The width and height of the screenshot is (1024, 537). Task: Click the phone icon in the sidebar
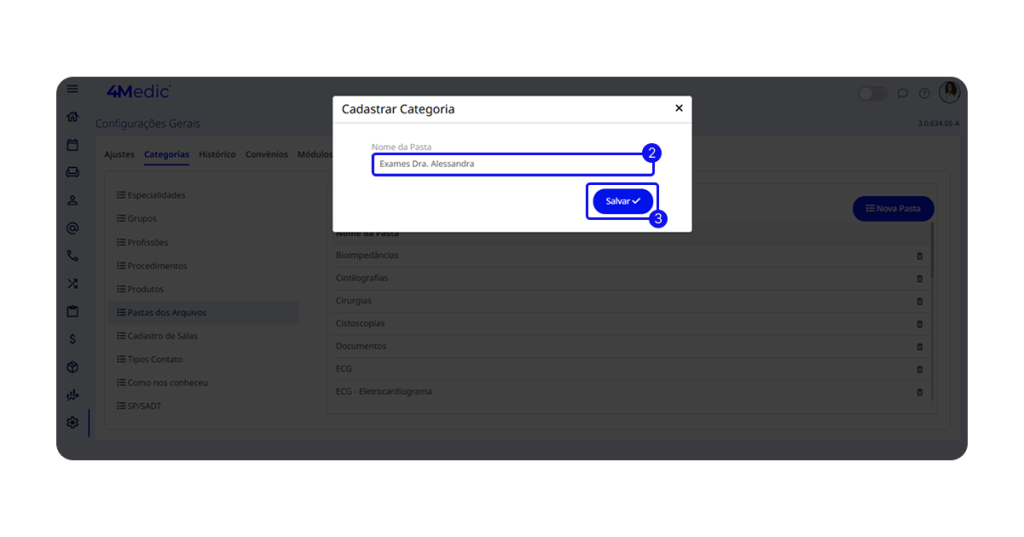(72, 256)
